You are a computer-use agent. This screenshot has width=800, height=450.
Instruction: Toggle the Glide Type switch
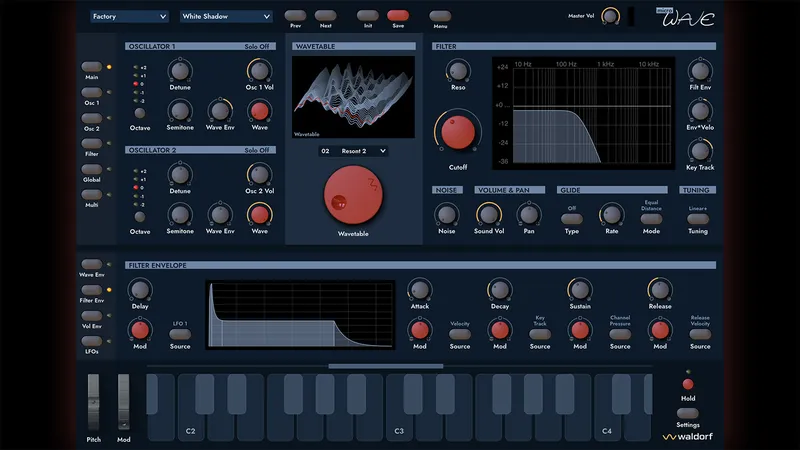571,219
